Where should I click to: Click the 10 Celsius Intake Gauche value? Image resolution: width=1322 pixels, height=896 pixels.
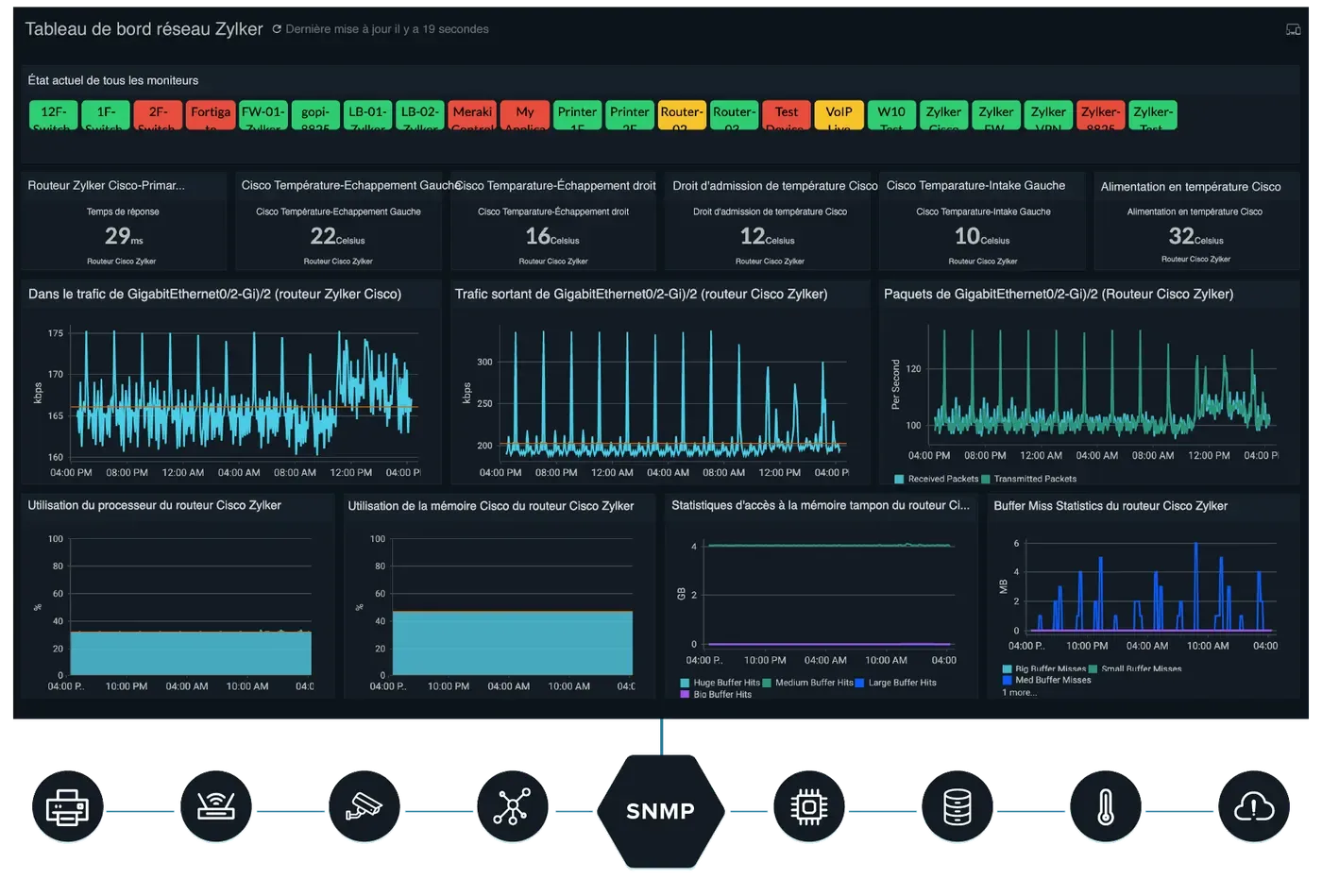point(982,236)
